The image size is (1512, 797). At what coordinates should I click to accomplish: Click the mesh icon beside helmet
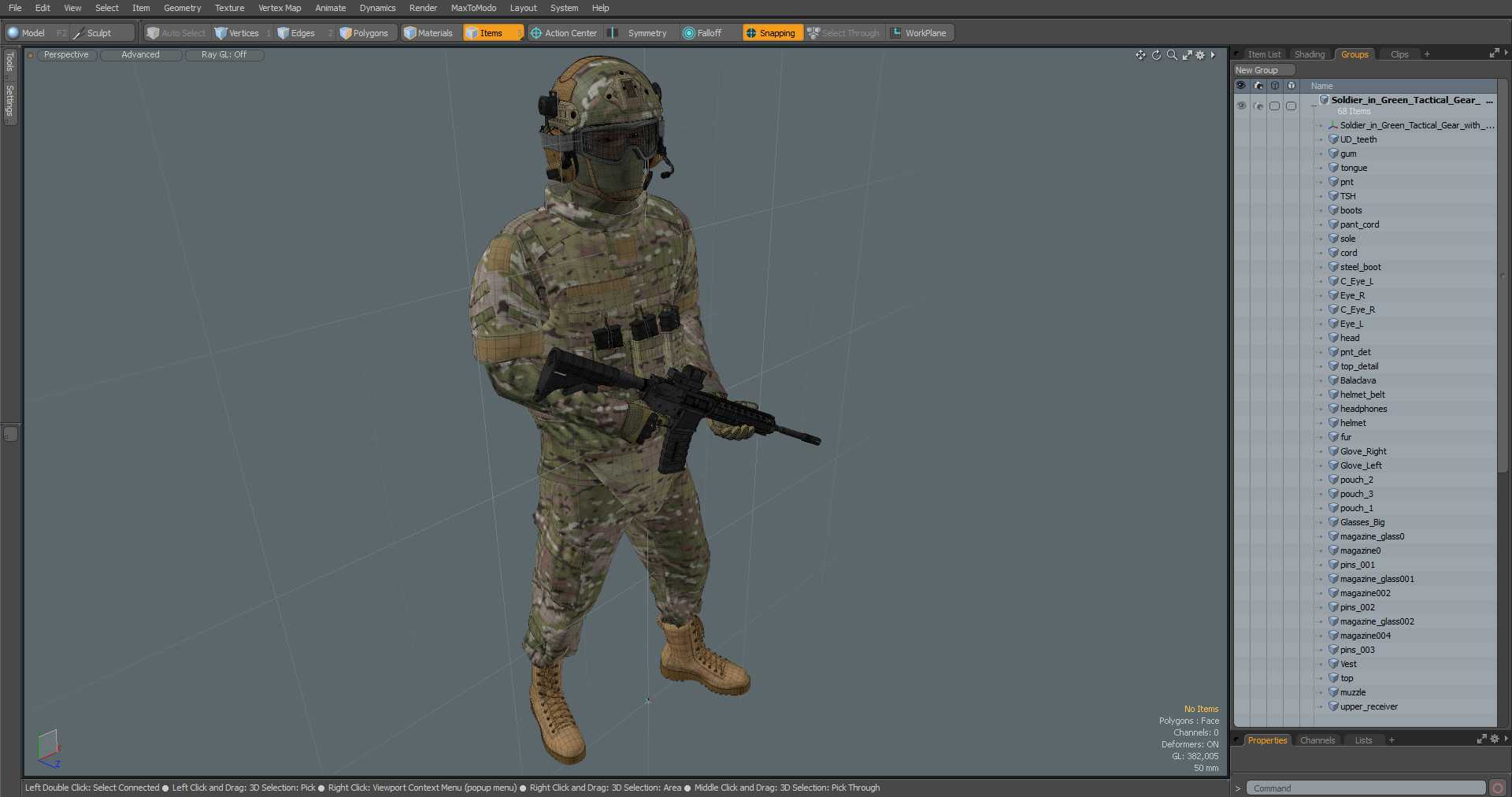coord(1333,423)
